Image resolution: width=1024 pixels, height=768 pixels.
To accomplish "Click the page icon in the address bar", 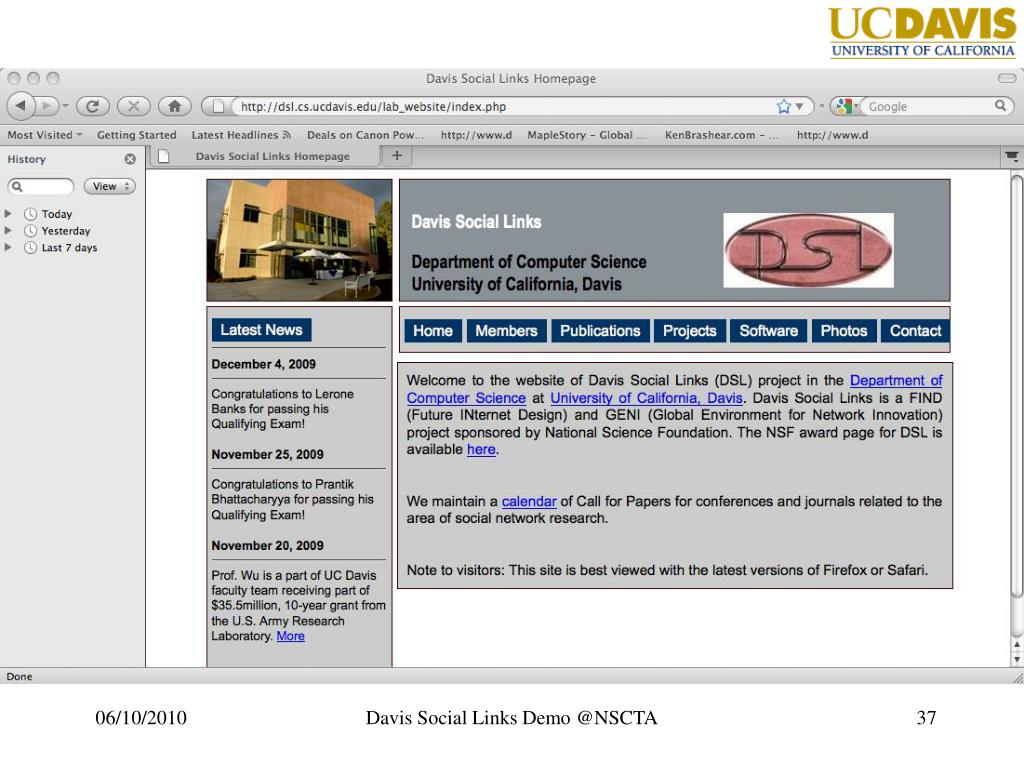I will (x=218, y=106).
